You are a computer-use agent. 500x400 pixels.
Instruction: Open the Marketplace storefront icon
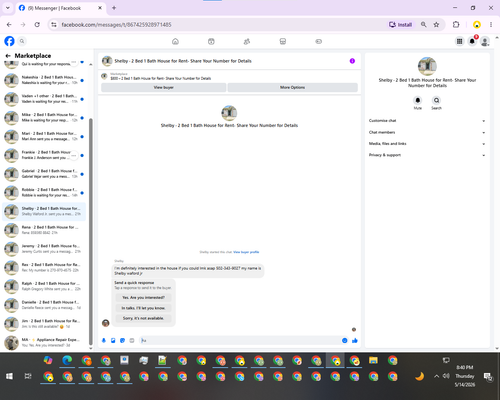coord(283,41)
